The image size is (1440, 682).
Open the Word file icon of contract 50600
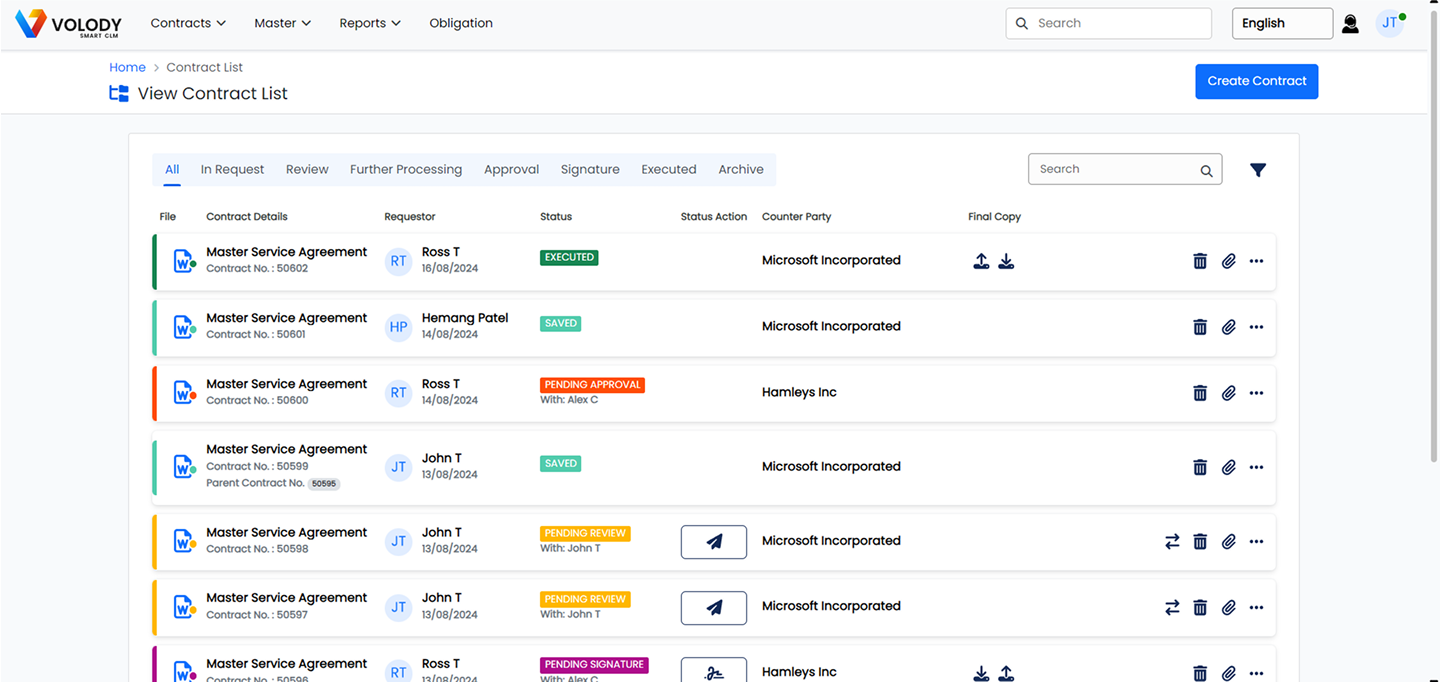click(x=184, y=393)
